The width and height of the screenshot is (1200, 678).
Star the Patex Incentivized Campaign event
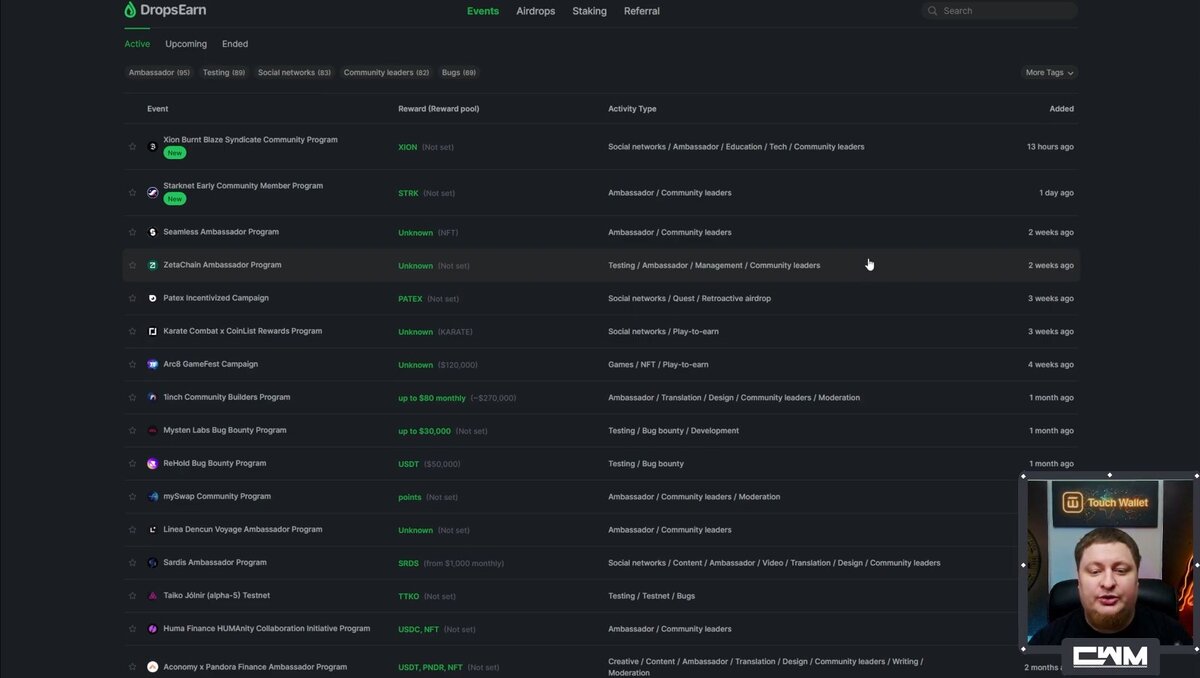click(x=132, y=298)
